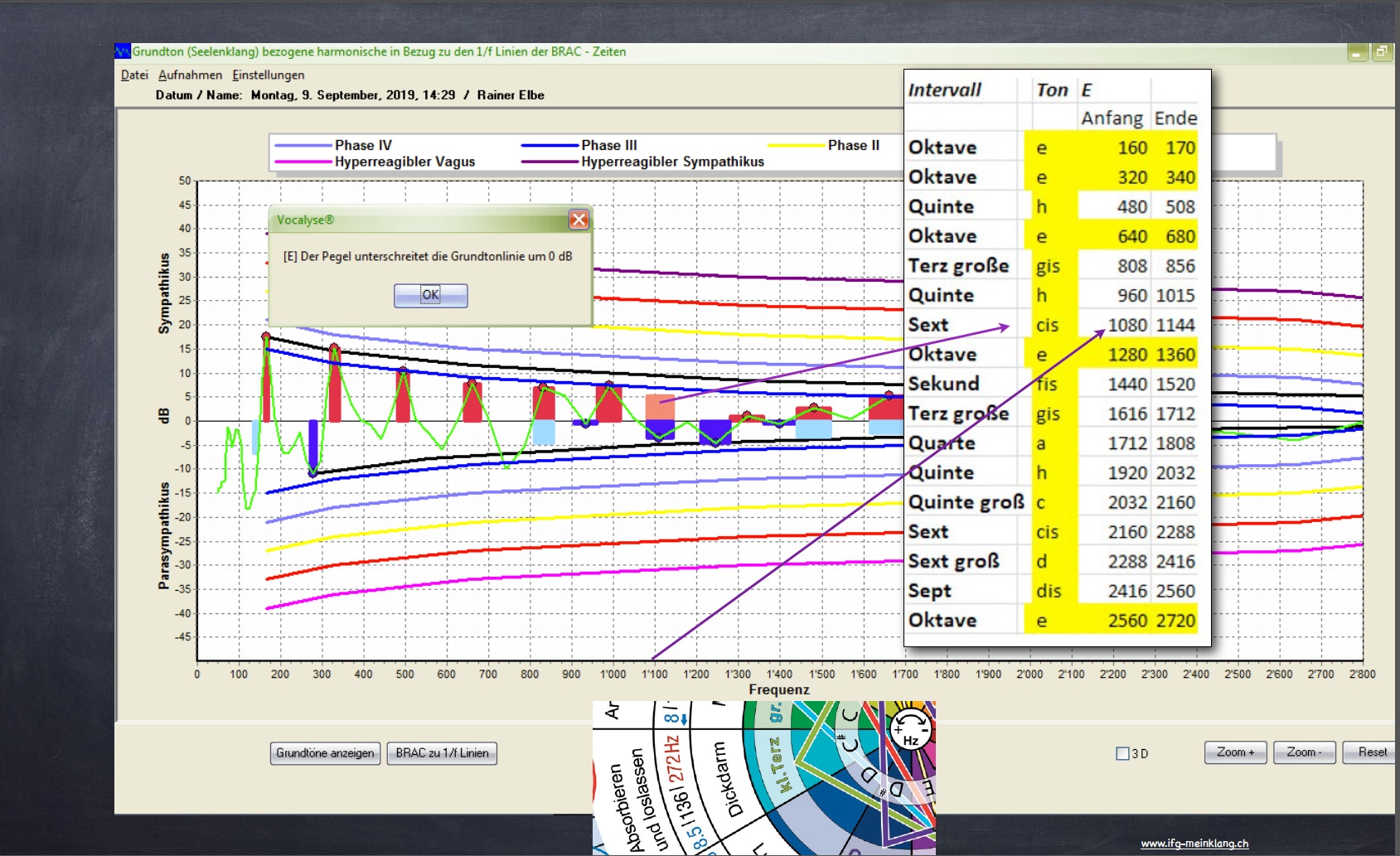Screen dimensions: 1400x856
Task: Select Hyperreagibler Sympathikus legend entry
Action: 642,162
